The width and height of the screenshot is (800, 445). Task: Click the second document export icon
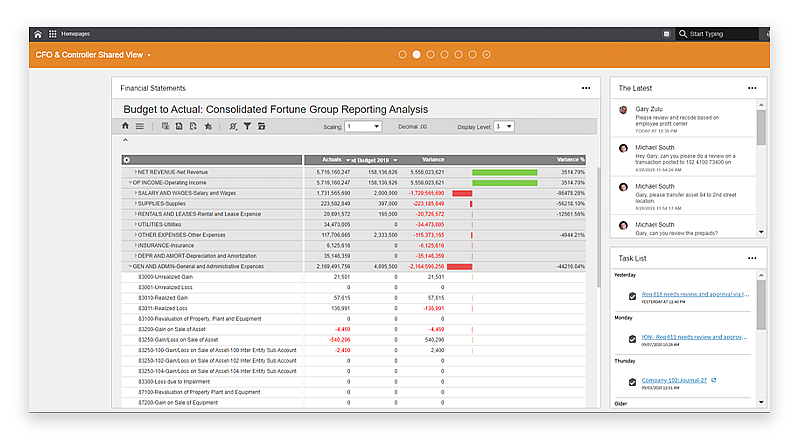coord(179,126)
